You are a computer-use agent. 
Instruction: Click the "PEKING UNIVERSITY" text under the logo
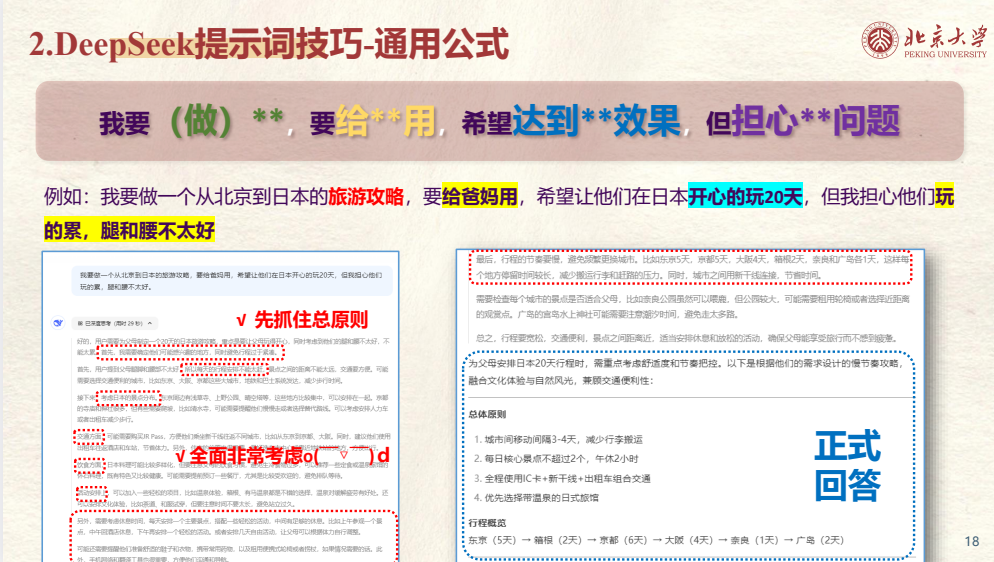pyautogui.click(x=945, y=54)
